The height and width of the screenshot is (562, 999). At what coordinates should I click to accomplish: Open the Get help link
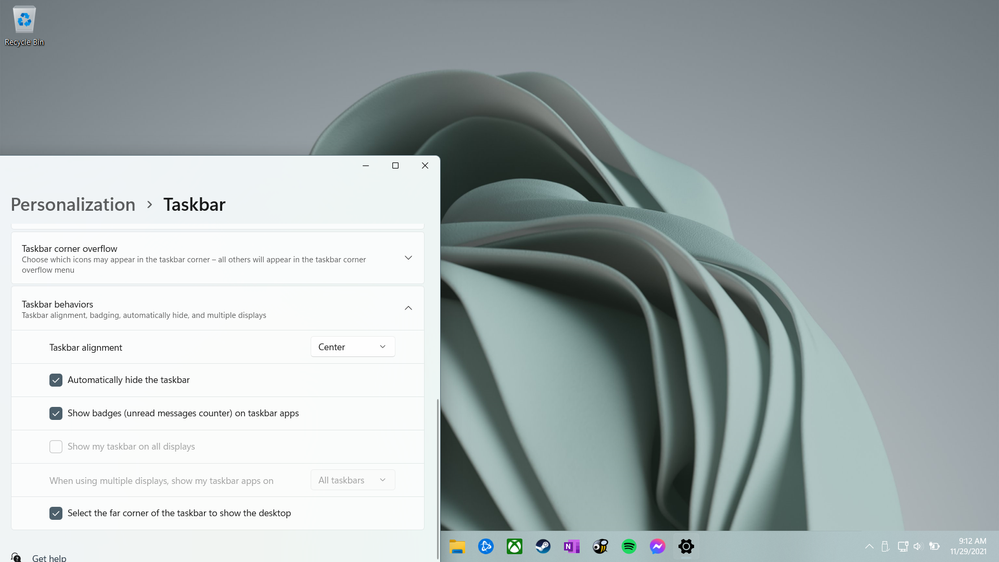tap(49, 558)
